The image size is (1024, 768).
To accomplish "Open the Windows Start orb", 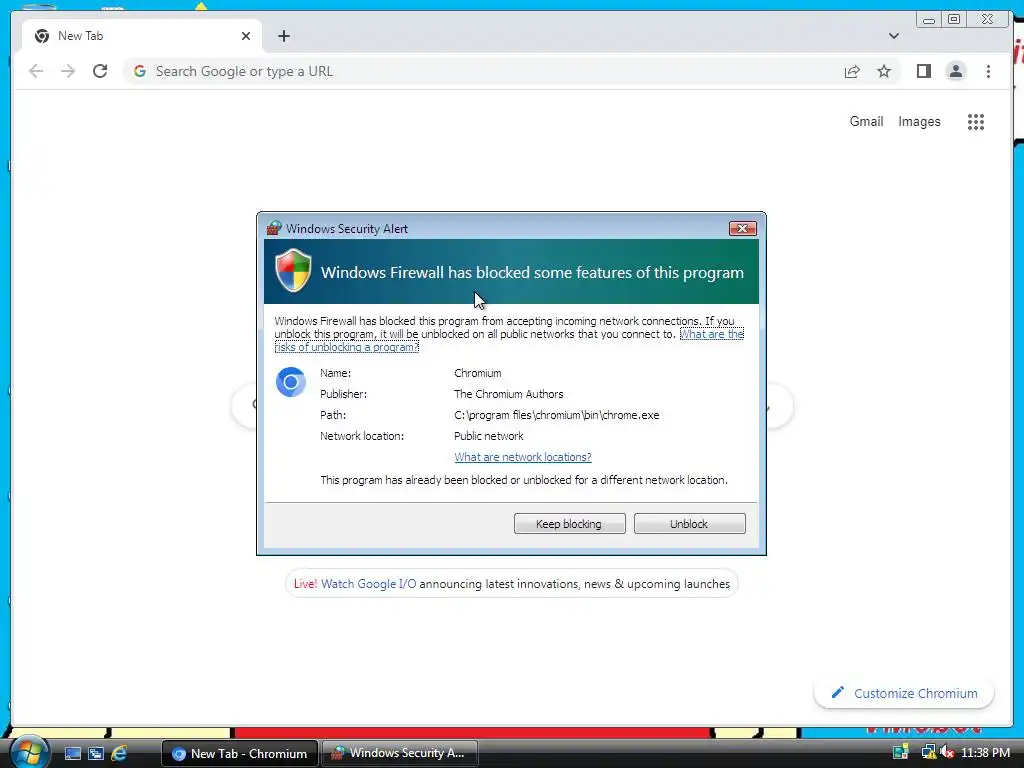I will coord(28,752).
